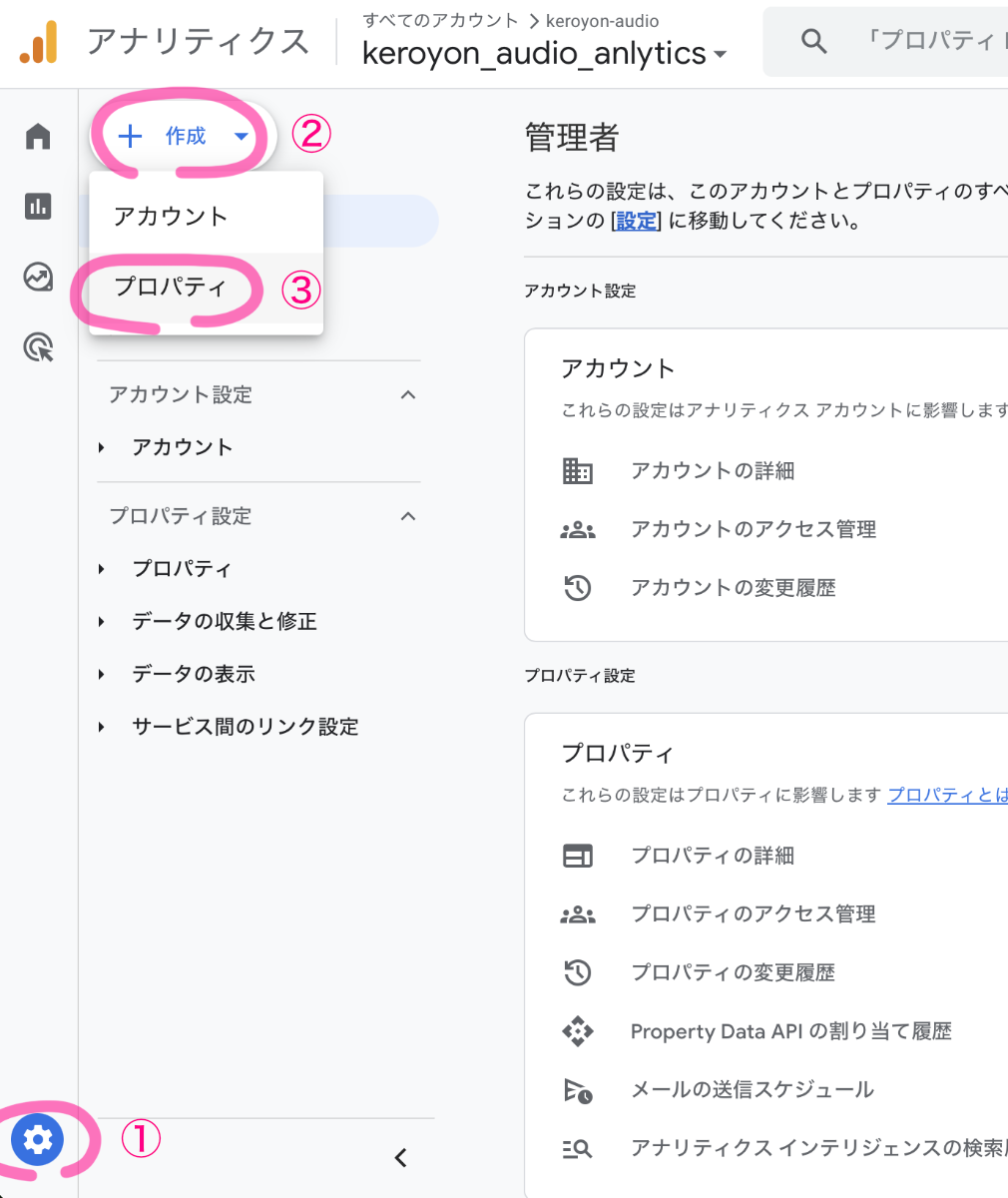Open アカウントの詳細 building icon item
Image resolution: width=1008 pixels, height=1198 pixels.
pos(712,471)
